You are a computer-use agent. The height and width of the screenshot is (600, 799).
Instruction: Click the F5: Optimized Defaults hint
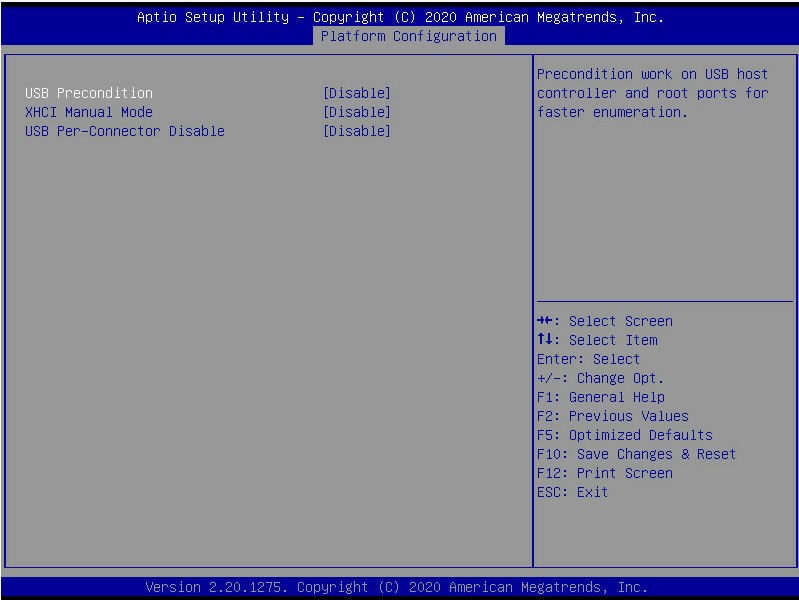[x=625, y=435]
